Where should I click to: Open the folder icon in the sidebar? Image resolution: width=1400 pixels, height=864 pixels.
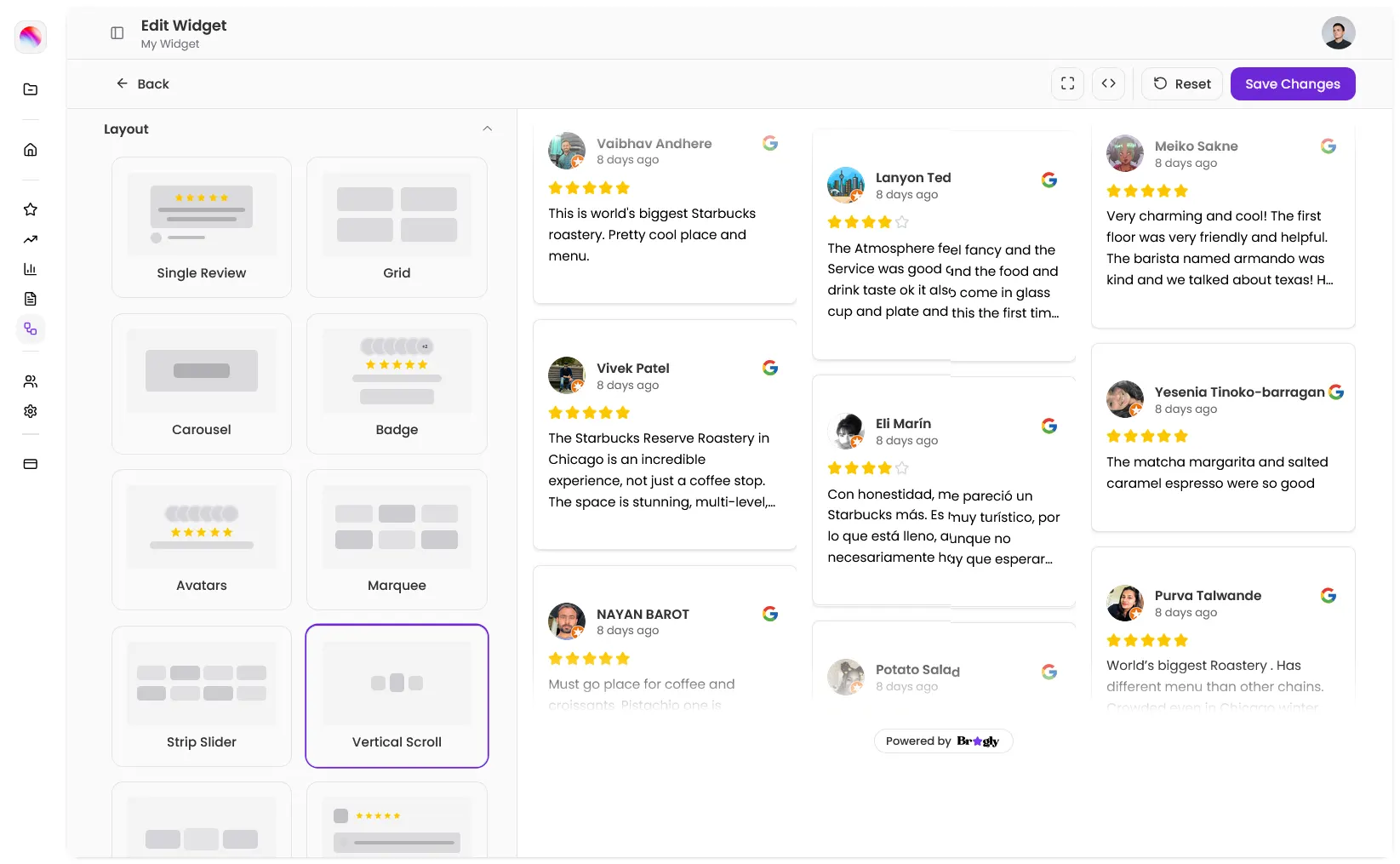[31, 89]
